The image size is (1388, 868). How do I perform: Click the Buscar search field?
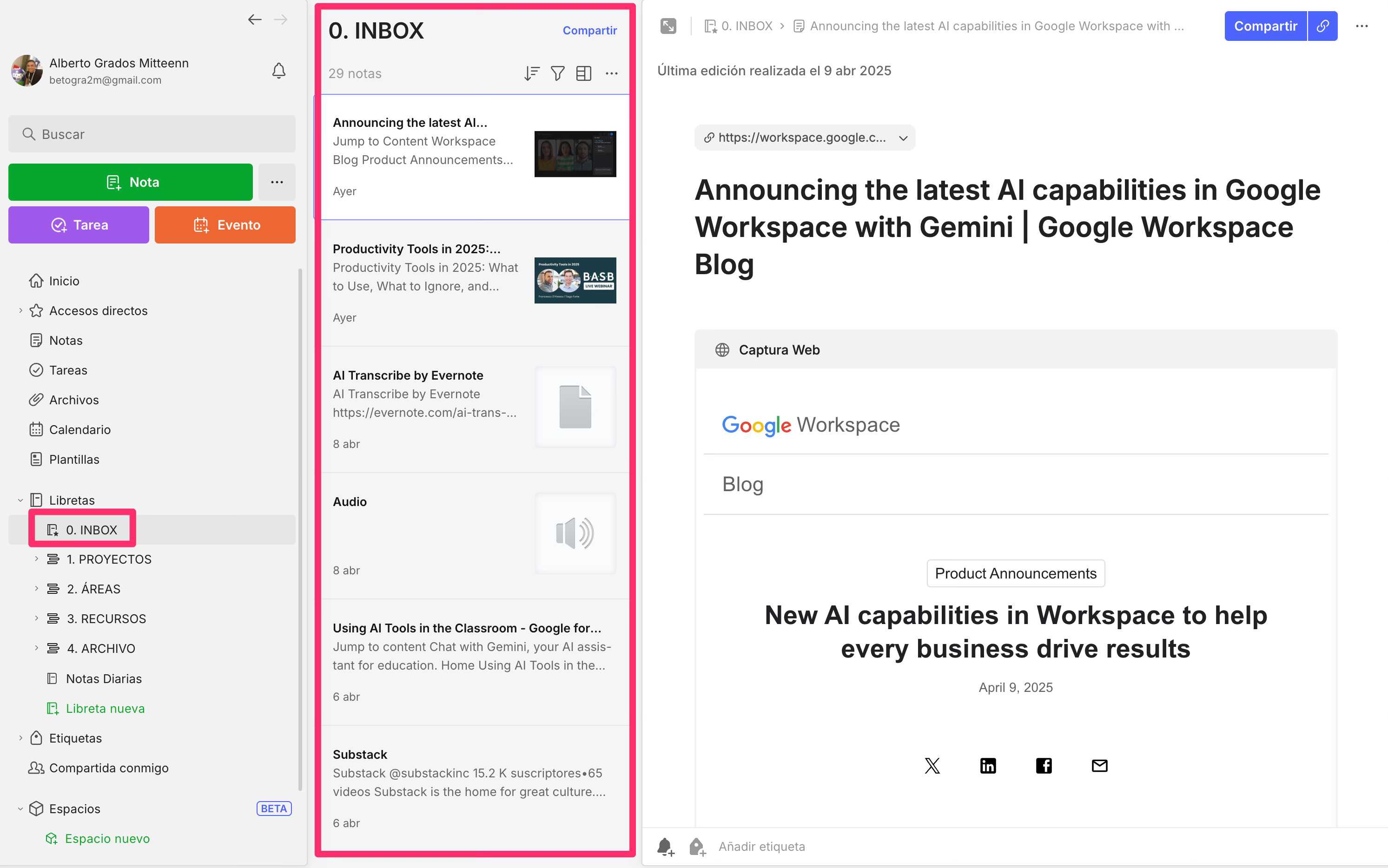pyautogui.click(x=152, y=134)
